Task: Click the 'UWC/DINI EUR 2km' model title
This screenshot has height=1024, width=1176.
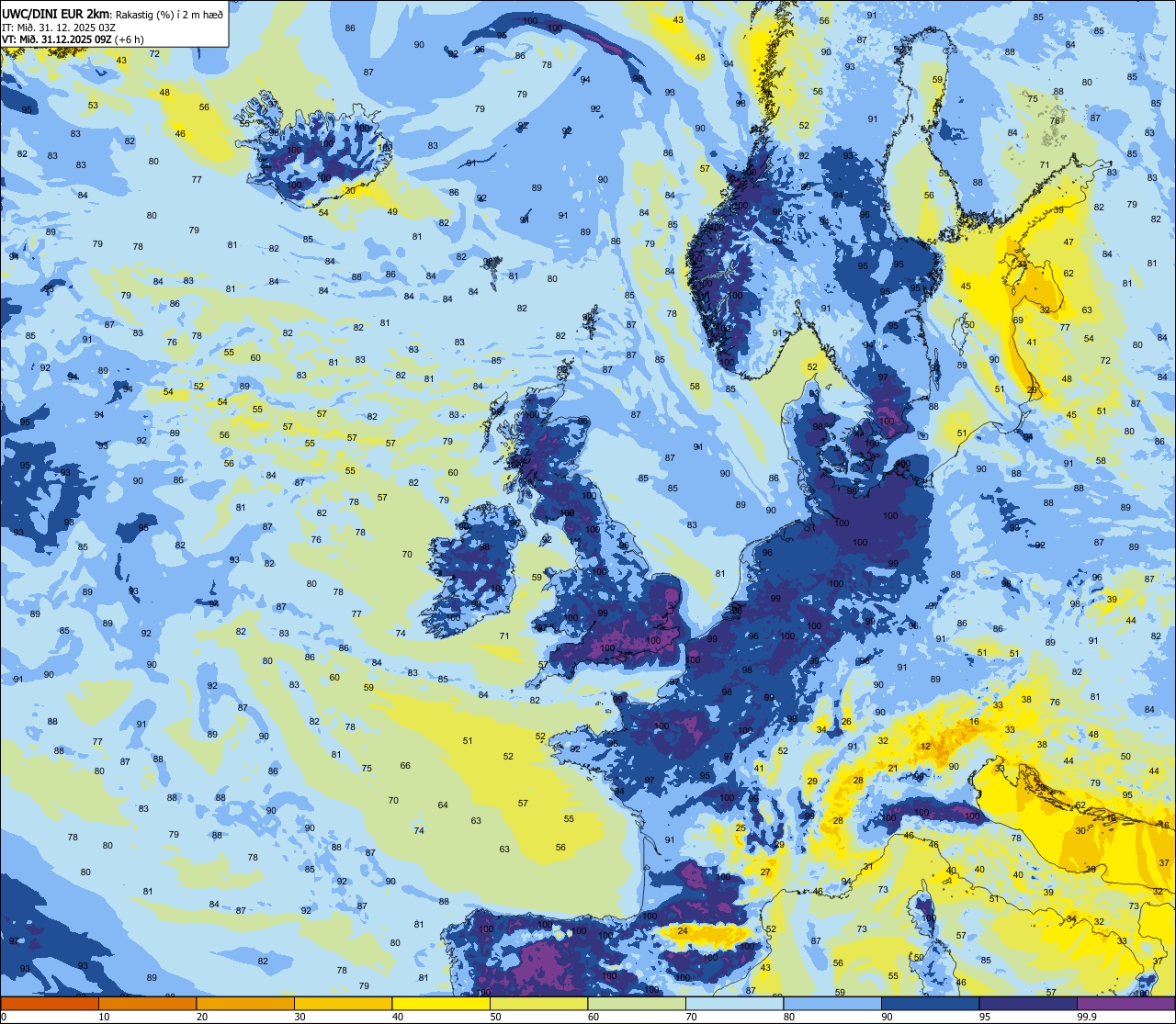Action: coord(56,13)
